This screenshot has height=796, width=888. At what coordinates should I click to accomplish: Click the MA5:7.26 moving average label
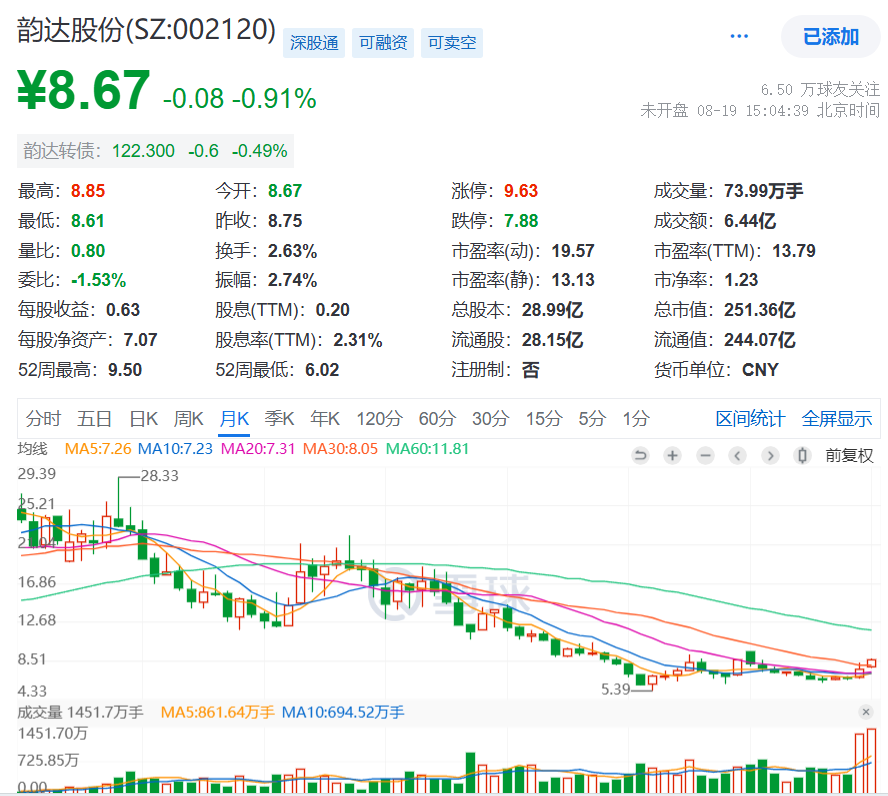pos(98,449)
